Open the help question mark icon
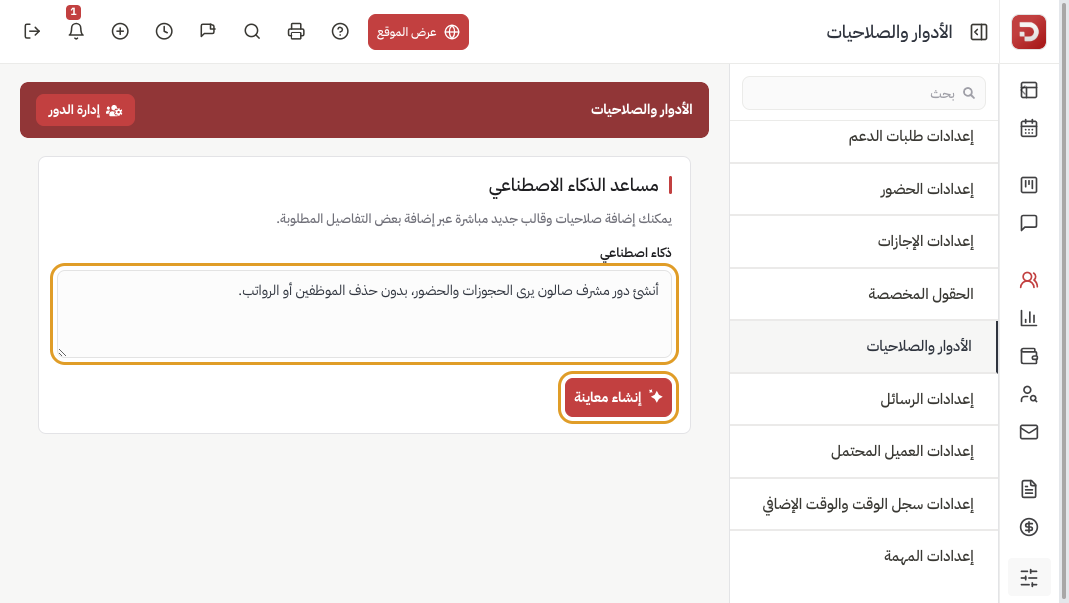 [340, 31]
